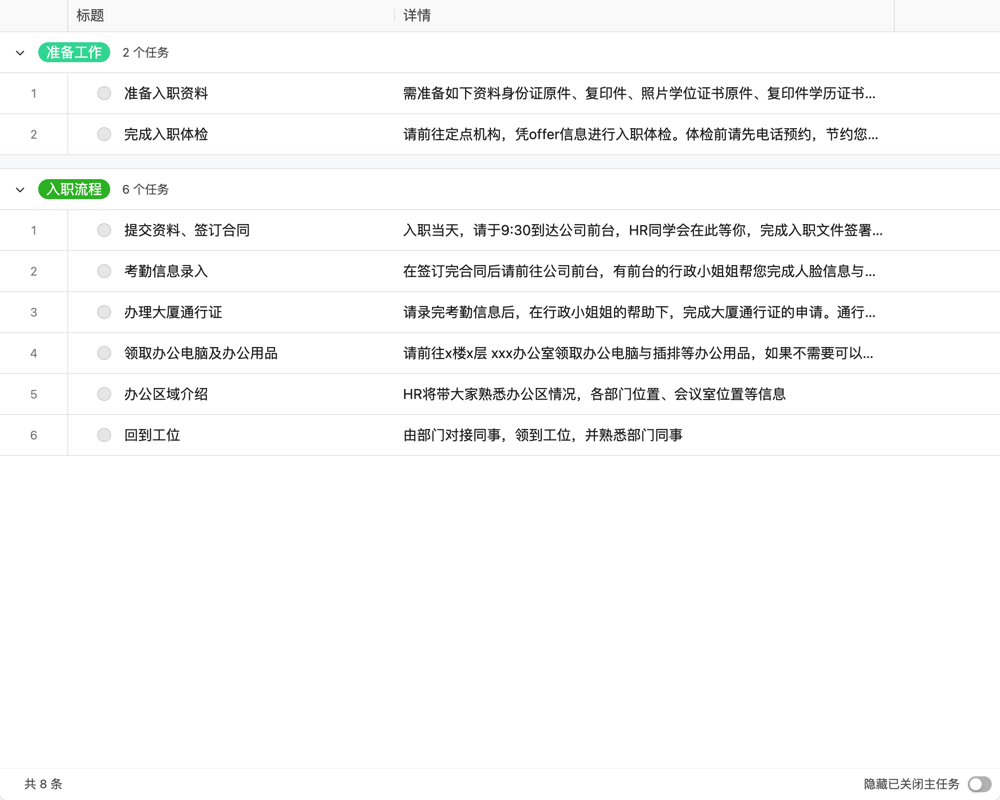Check the completion circle for 回到工位
The image size is (1000, 800).
[x=103, y=435]
